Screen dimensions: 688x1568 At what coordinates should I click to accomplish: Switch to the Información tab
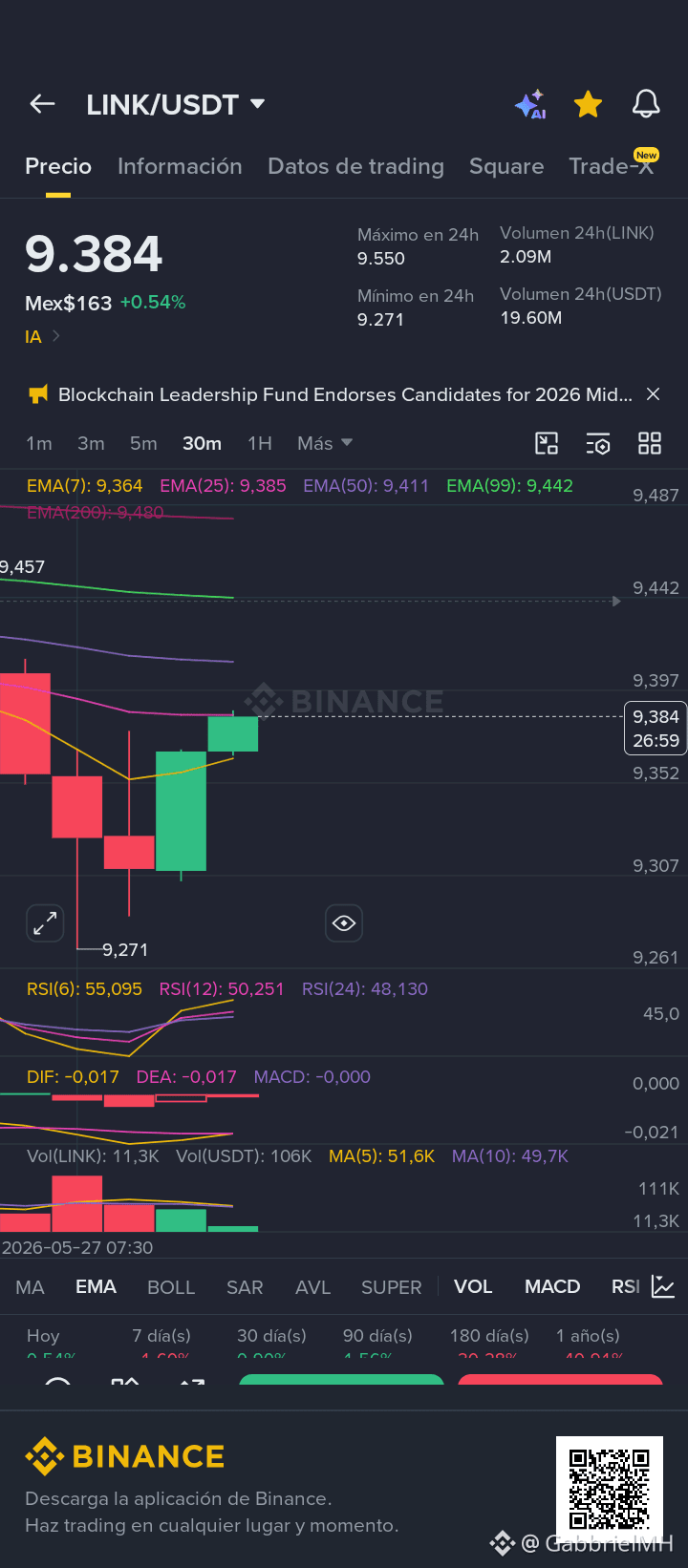pos(180,166)
